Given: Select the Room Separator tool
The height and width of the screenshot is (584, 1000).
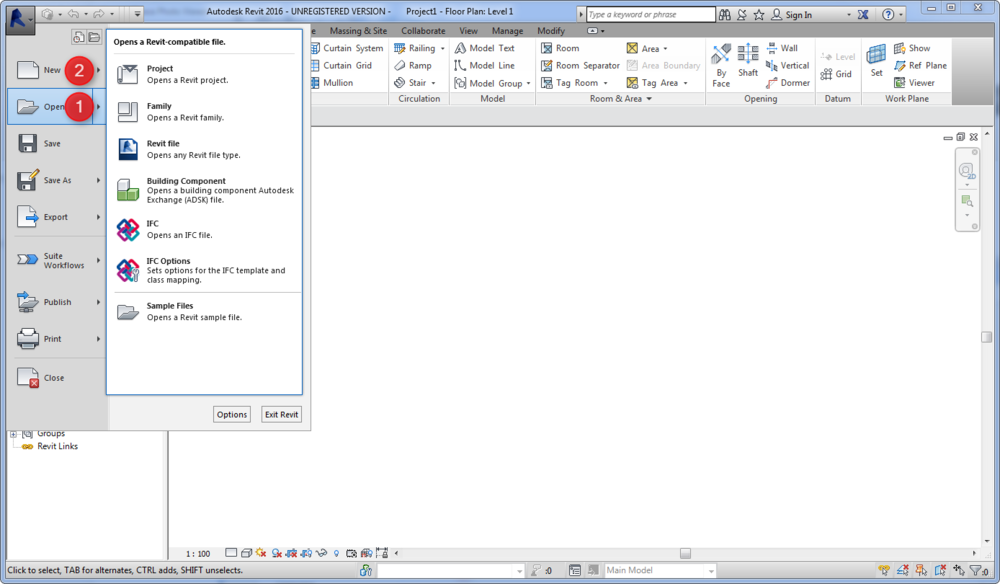Looking at the screenshot, I should coord(580,65).
